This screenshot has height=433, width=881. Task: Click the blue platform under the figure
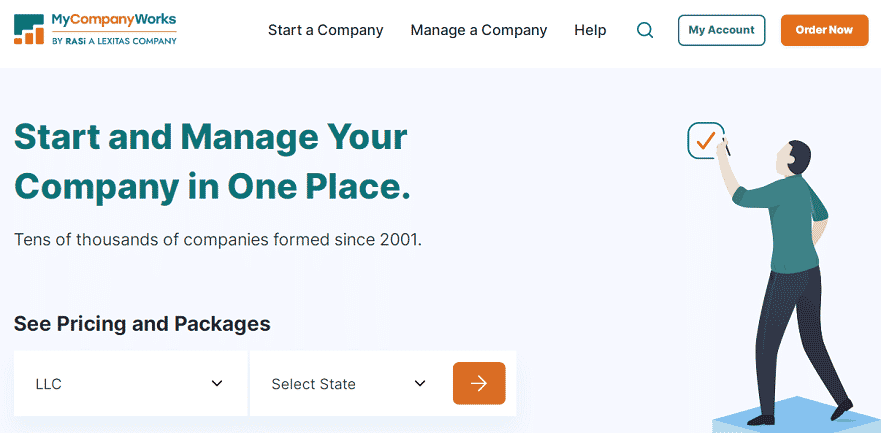coord(797,417)
